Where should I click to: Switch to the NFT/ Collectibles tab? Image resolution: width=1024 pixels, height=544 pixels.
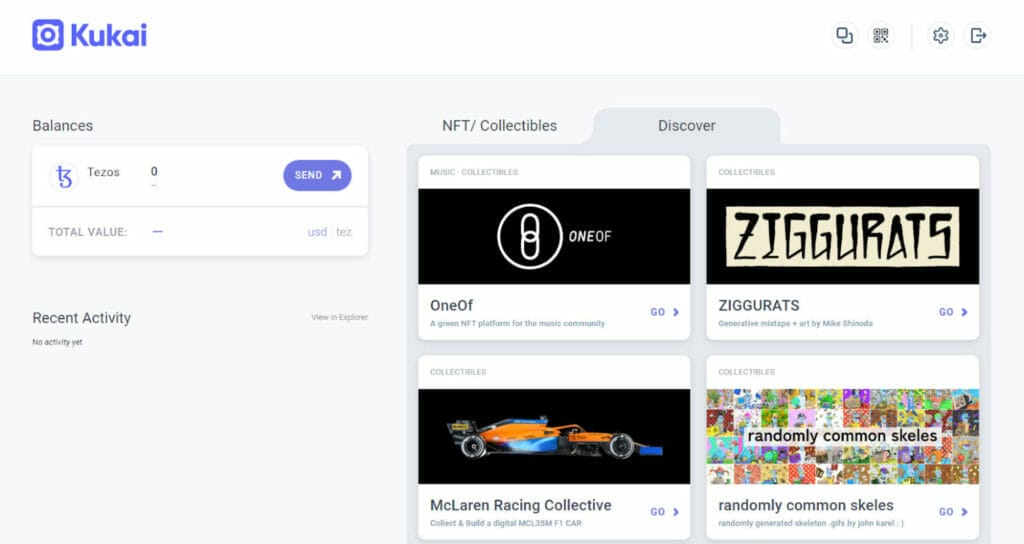[500, 125]
